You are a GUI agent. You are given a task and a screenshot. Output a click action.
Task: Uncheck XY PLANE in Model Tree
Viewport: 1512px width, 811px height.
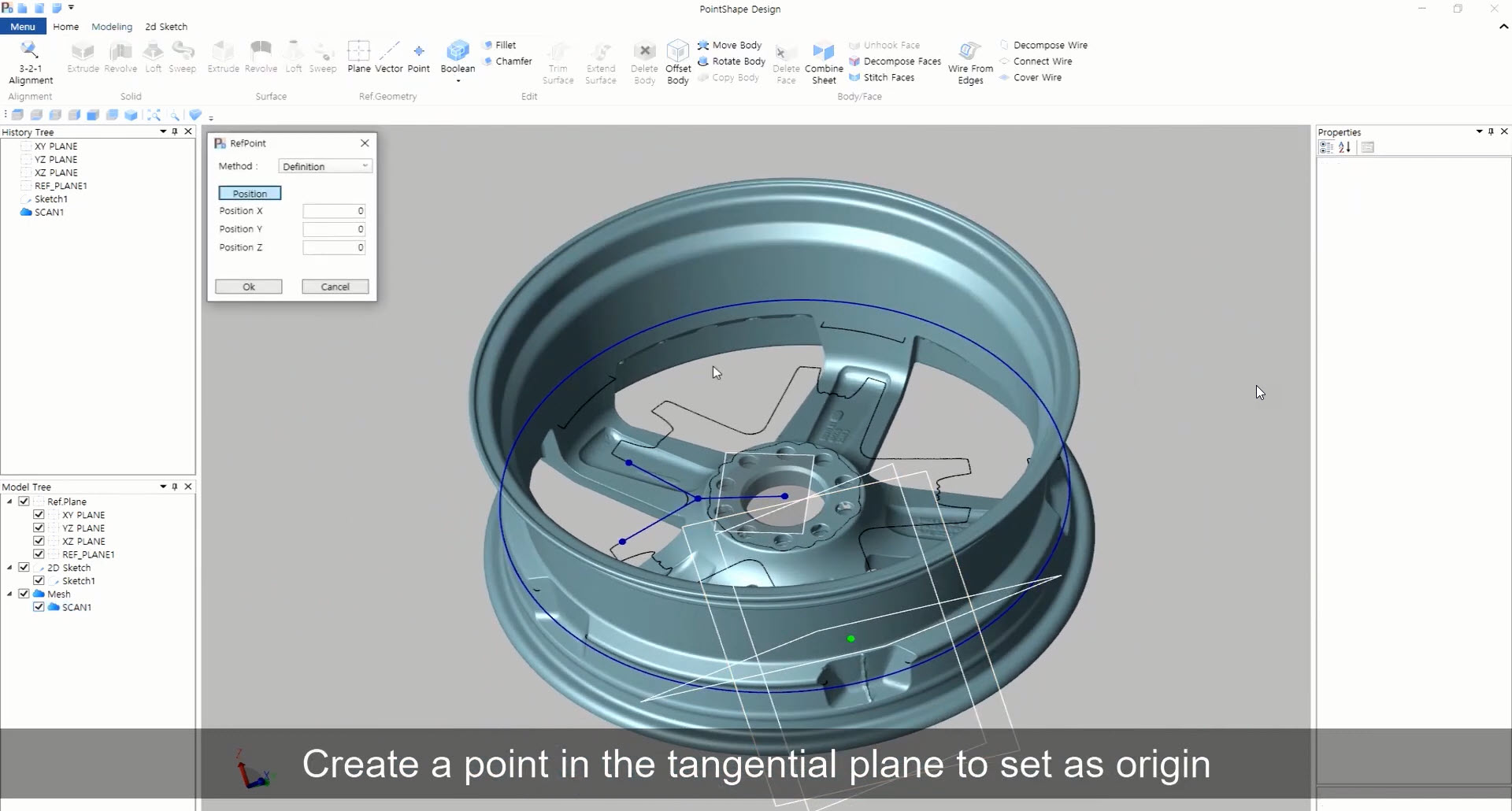coord(39,514)
